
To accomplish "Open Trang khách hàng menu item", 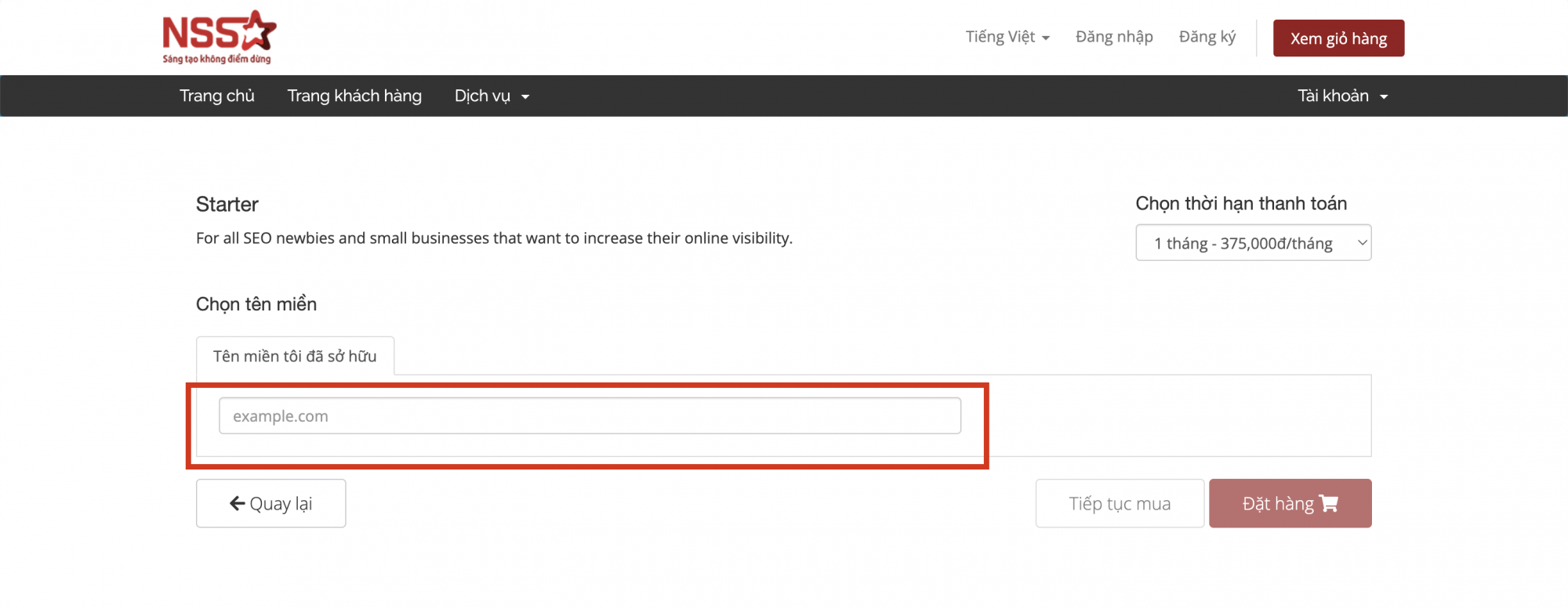I will coord(354,96).
